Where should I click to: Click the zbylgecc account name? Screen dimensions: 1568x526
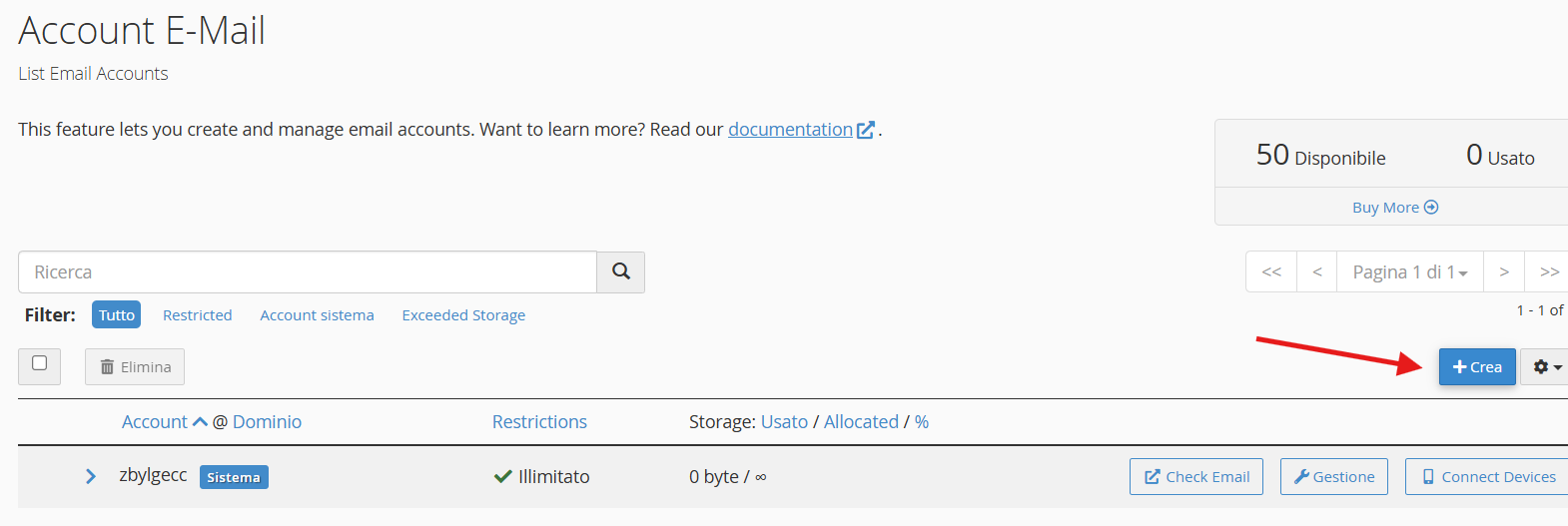pyautogui.click(x=153, y=475)
